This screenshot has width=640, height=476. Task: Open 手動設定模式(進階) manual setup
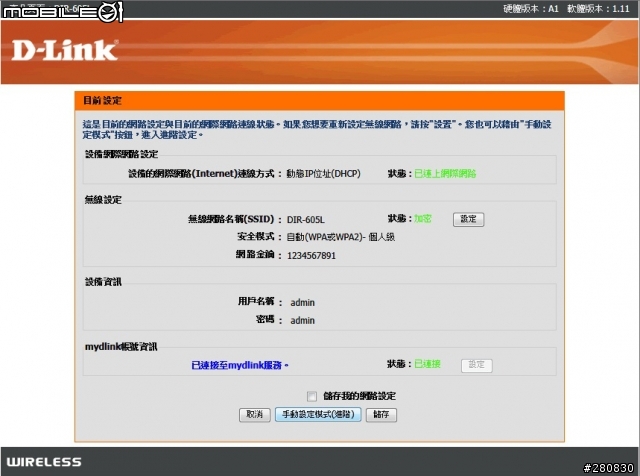[x=318, y=415]
